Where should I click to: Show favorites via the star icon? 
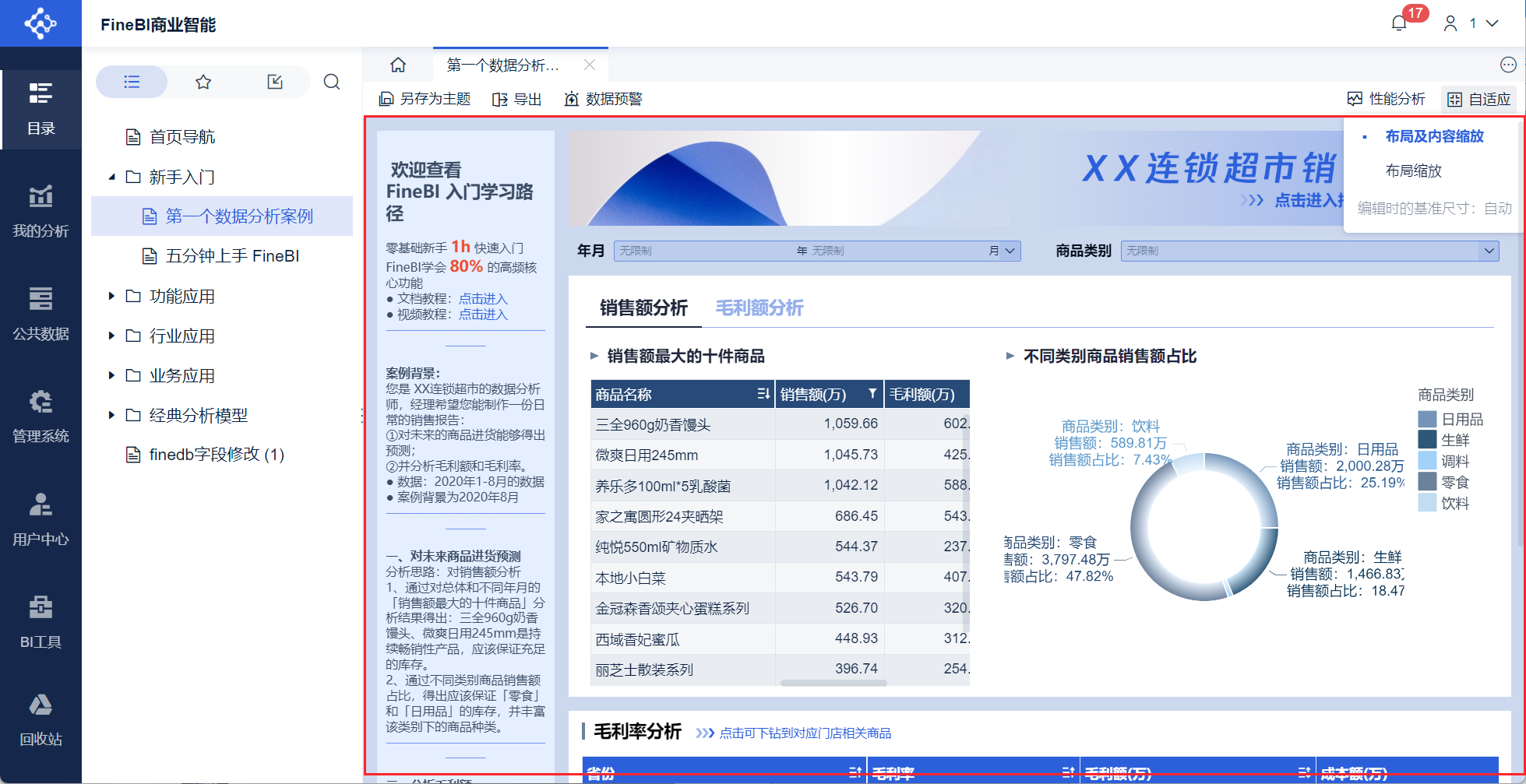pos(203,82)
